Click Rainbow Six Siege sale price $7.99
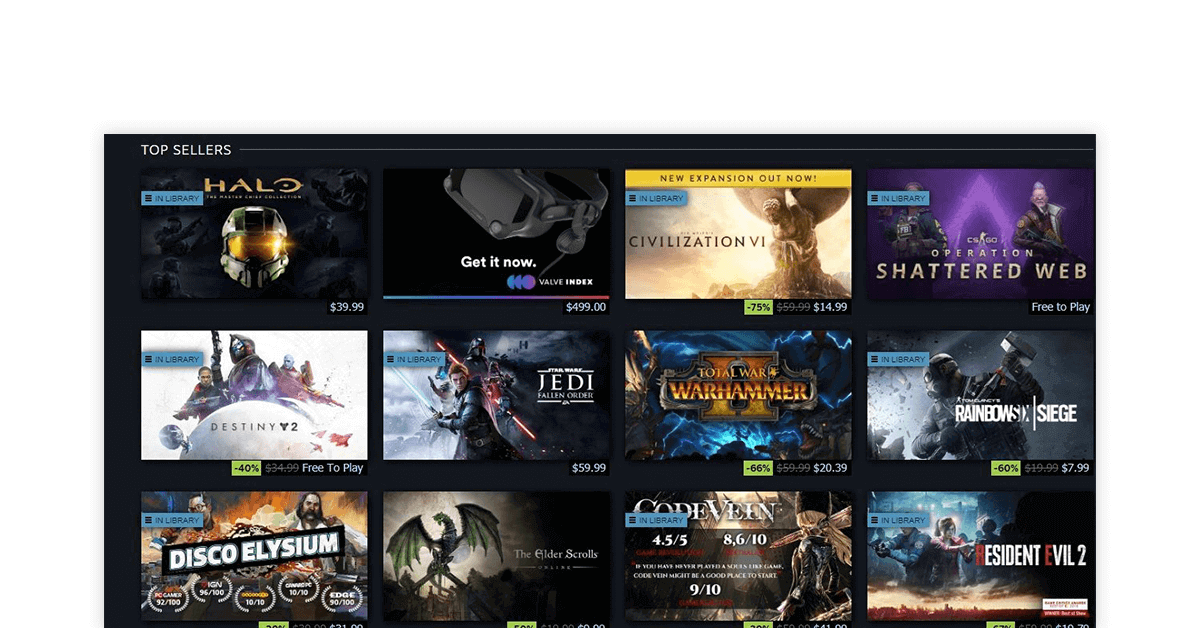The image size is (1200, 628). point(1075,468)
